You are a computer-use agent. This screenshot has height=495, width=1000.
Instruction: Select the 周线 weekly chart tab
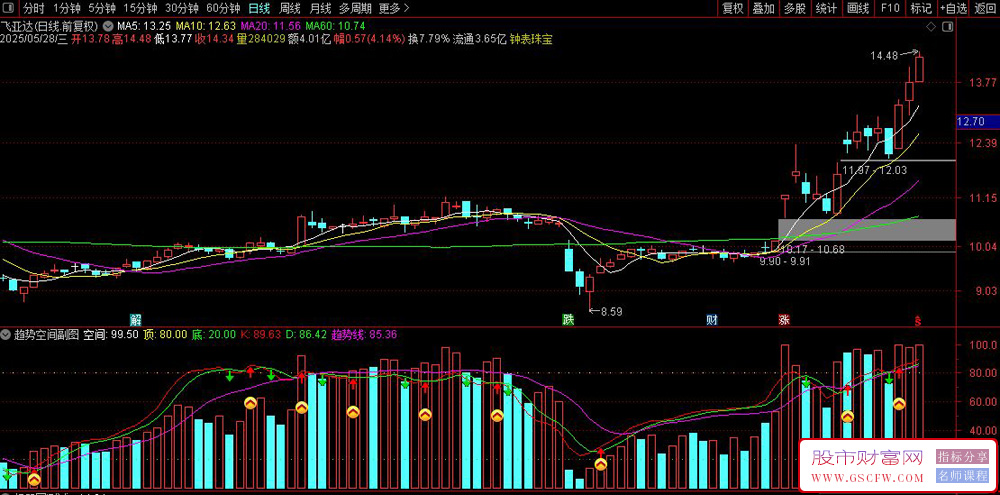coord(290,8)
